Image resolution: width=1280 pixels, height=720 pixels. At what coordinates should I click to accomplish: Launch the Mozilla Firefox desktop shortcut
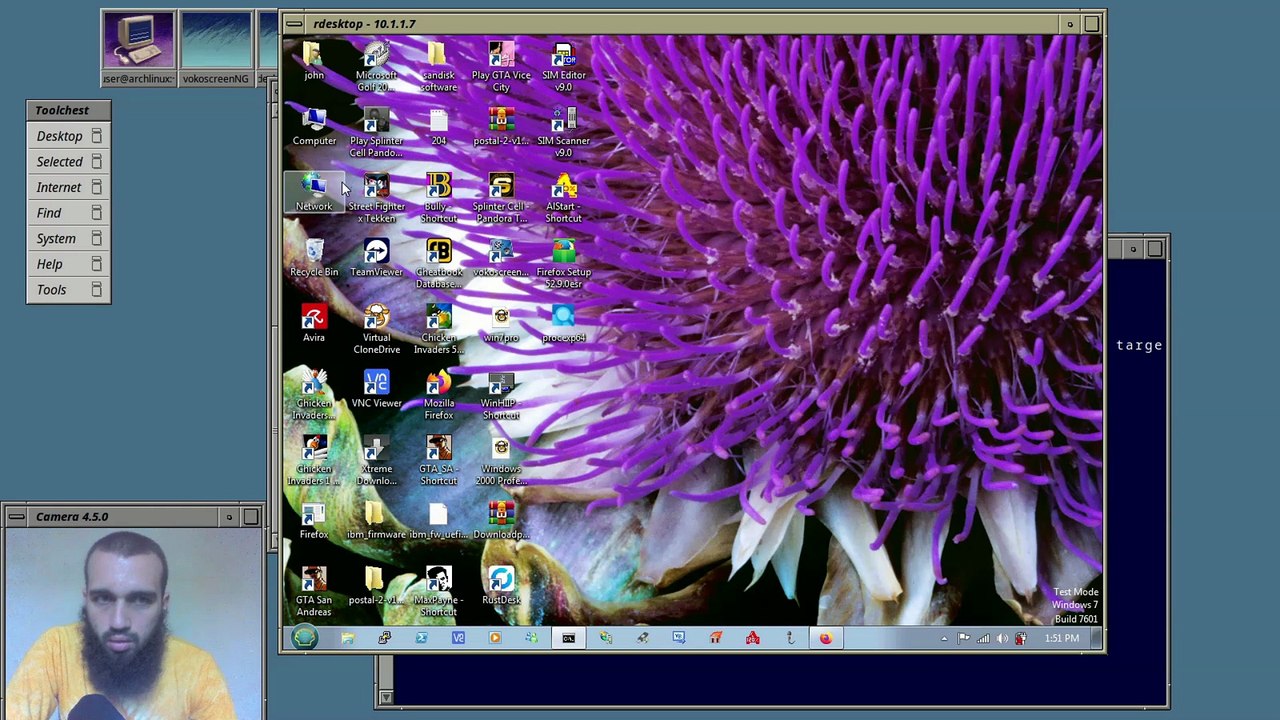click(438, 396)
